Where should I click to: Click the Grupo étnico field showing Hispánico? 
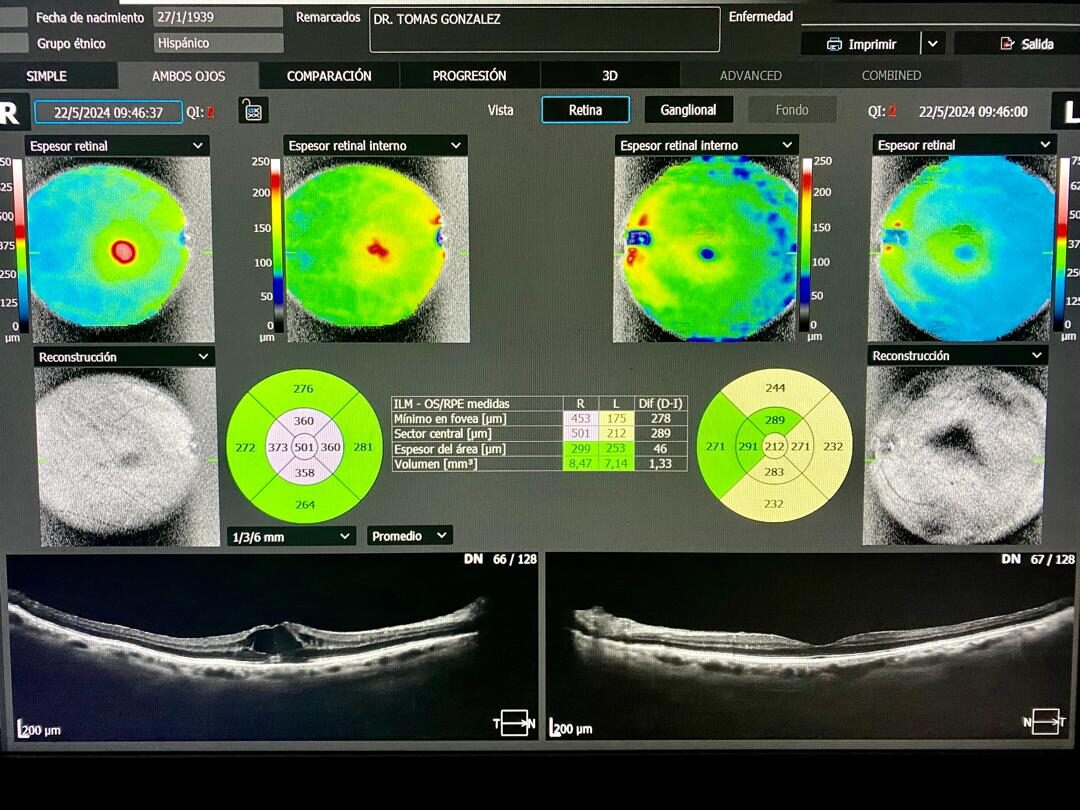click(218, 43)
